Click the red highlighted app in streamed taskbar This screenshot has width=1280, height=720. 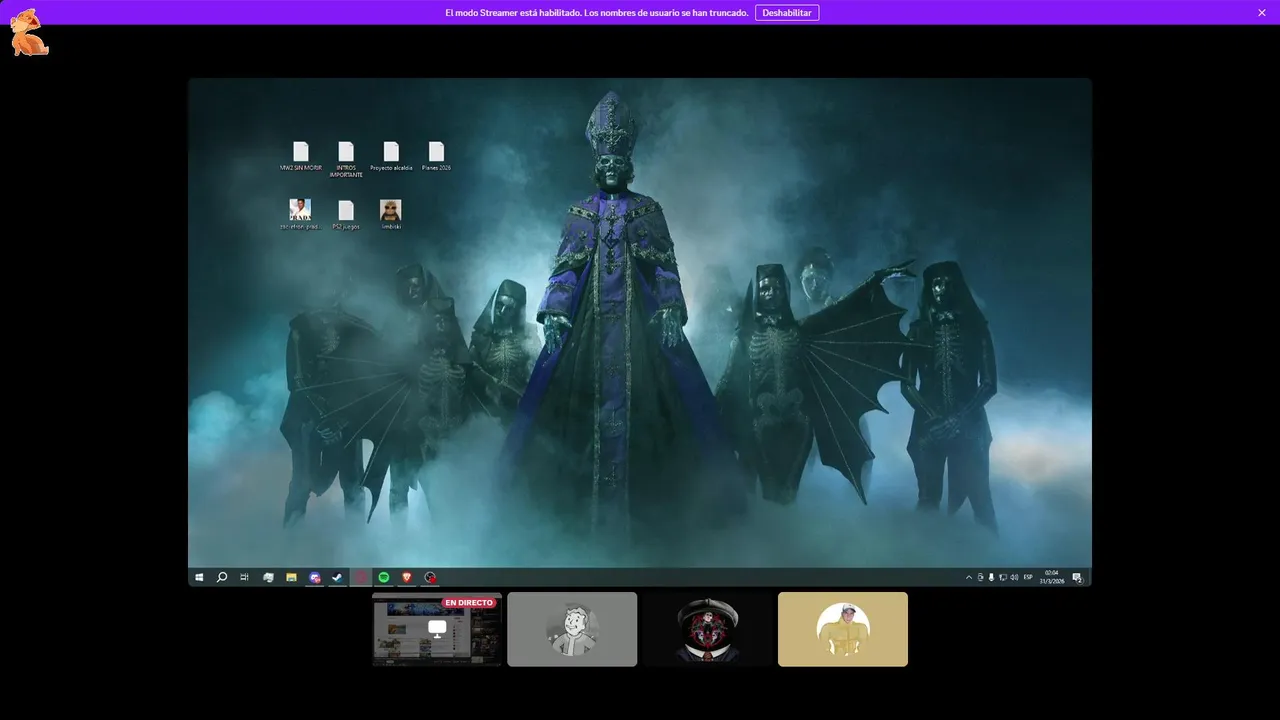pyautogui.click(x=361, y=577)
